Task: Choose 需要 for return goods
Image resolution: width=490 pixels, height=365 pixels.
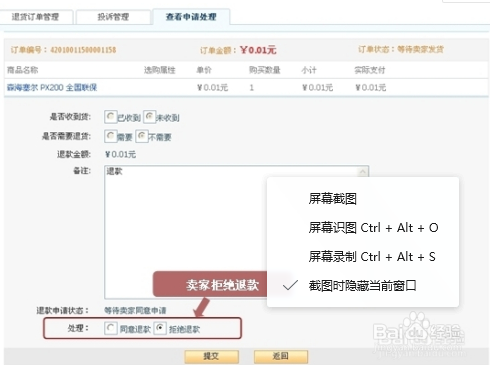Action: (110, 136)
